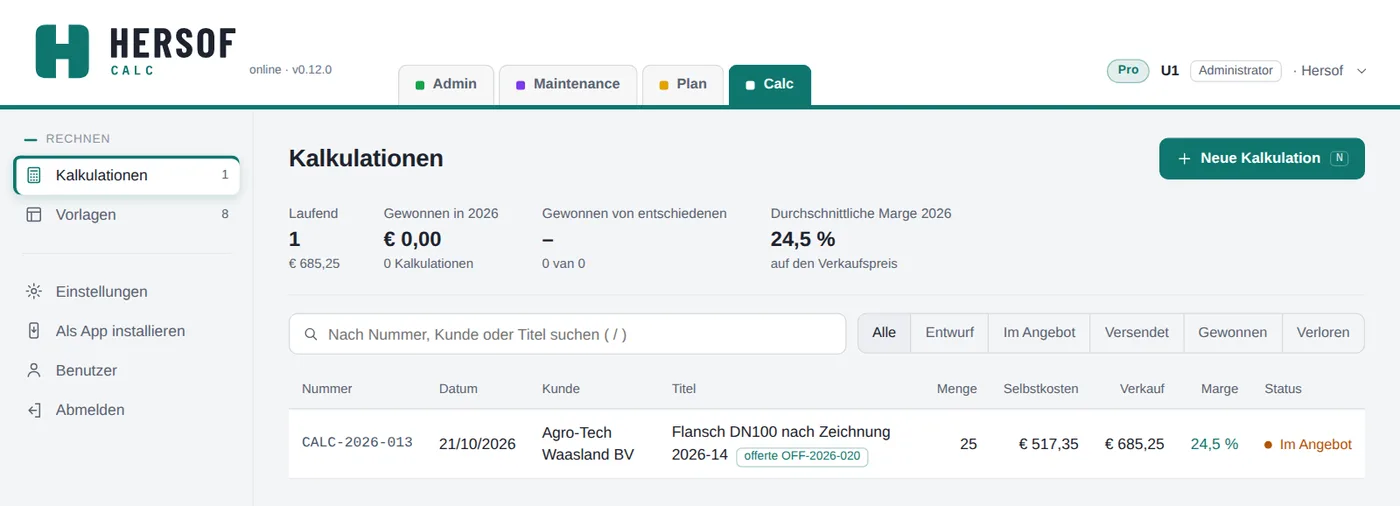Switch to the Plan module tab
The image size is (1400, 506).
click(682, 84)
